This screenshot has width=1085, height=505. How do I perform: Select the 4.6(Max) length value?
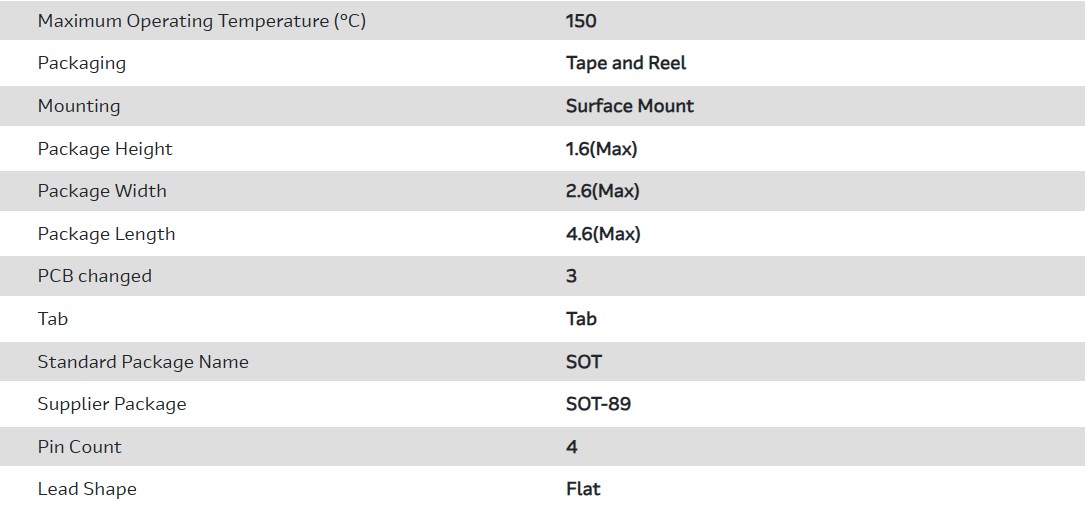click(603, 234)
